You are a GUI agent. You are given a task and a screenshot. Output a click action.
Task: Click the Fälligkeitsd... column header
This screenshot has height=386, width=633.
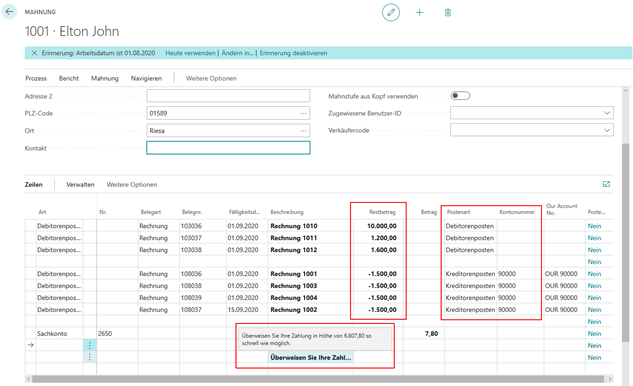(244, 212)
